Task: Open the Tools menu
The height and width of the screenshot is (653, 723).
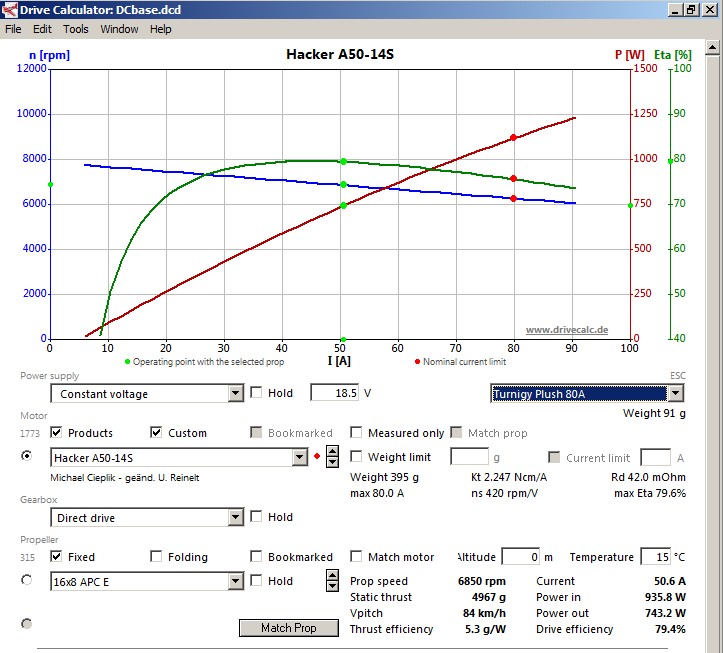Action: 76,29
